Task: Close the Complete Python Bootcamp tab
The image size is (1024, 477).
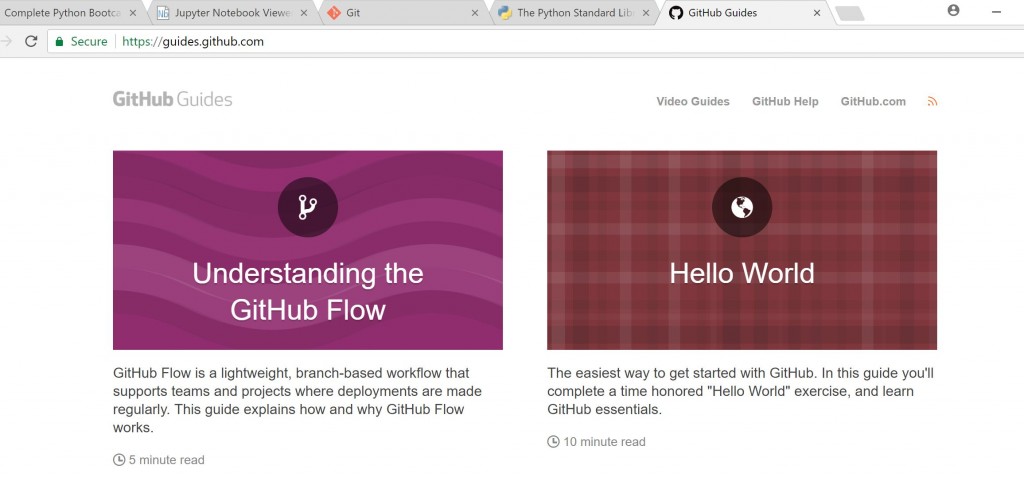Action: (133, 13)
